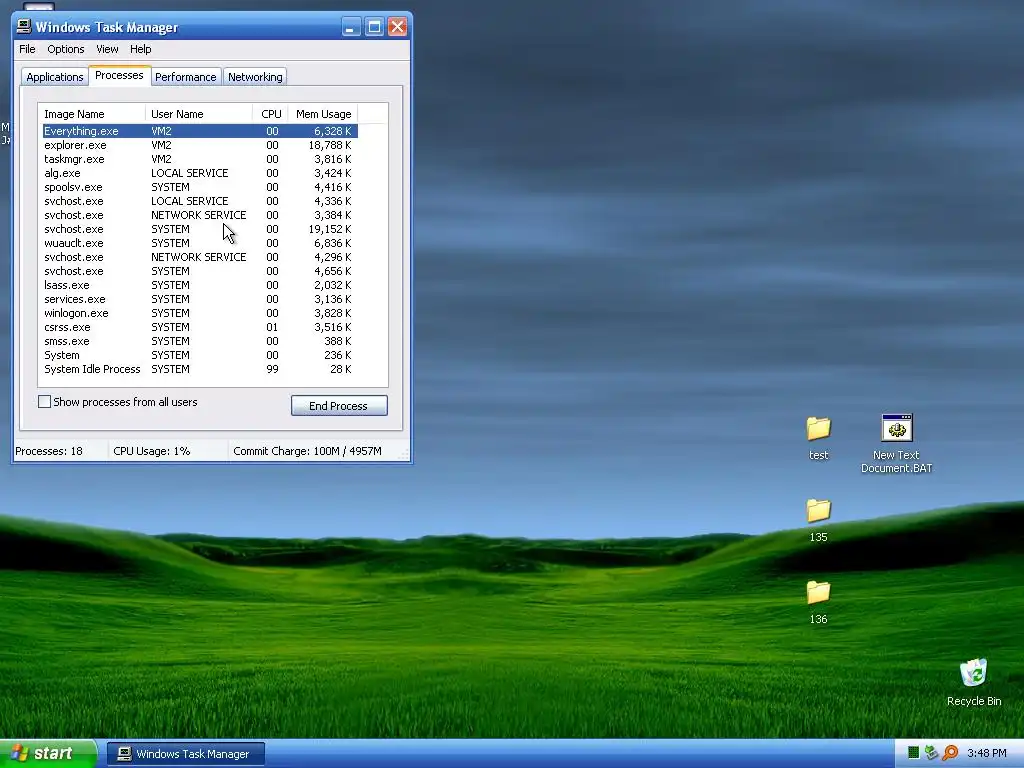Click the Windows Task Manager taskbar button
The width and height of the screenshot is (1024, 768).
186,754
